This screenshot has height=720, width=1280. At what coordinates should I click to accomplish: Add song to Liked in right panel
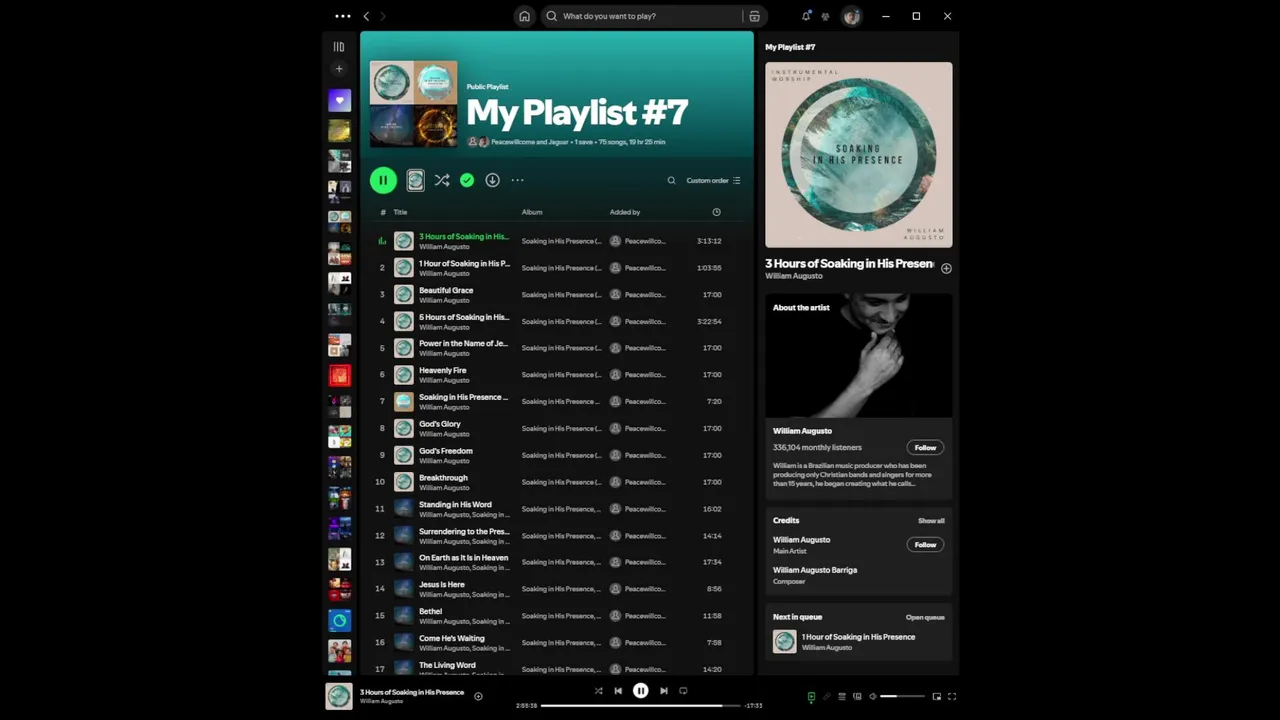946,268
